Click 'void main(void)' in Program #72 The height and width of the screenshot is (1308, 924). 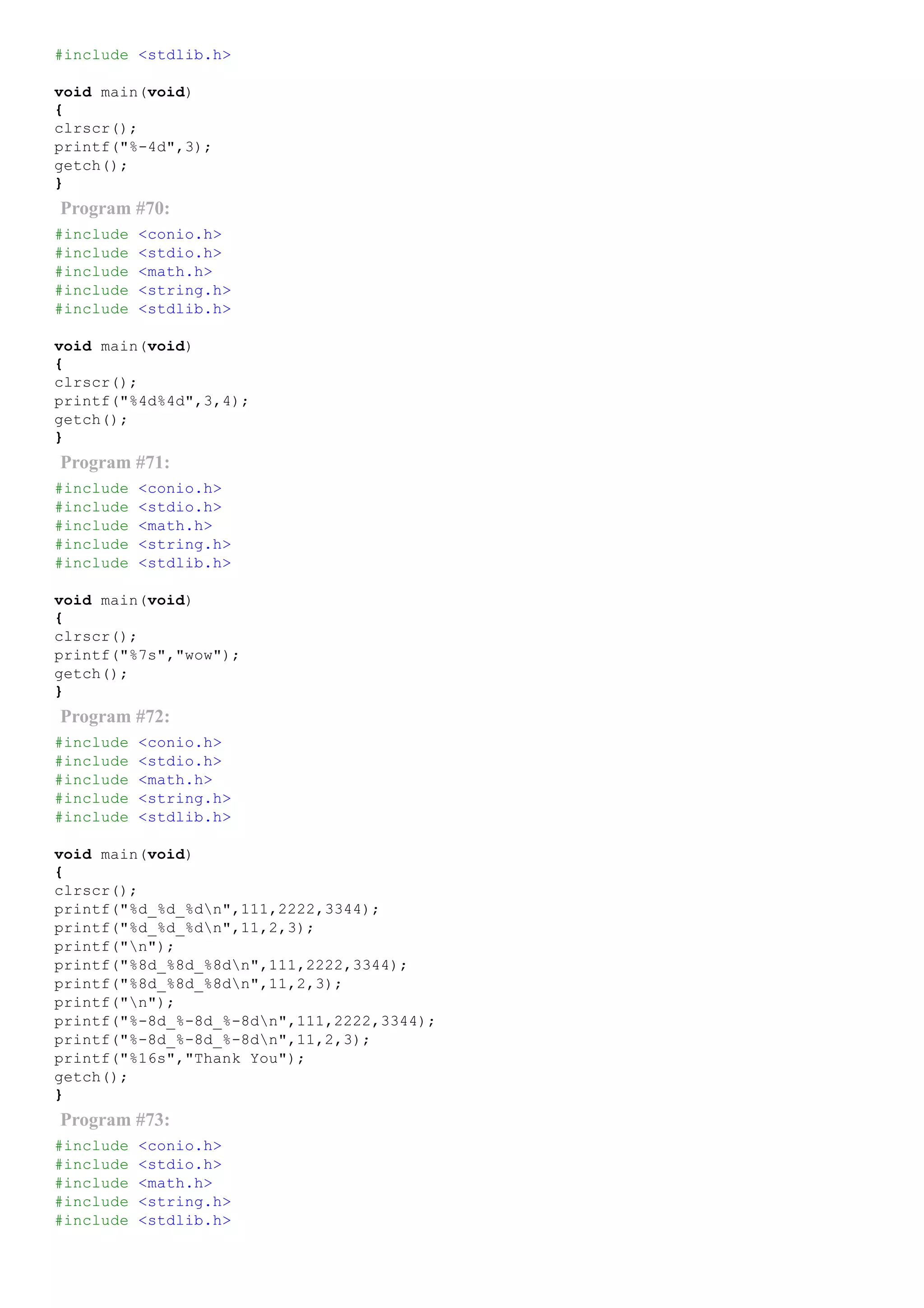click(x=123, y=855)
